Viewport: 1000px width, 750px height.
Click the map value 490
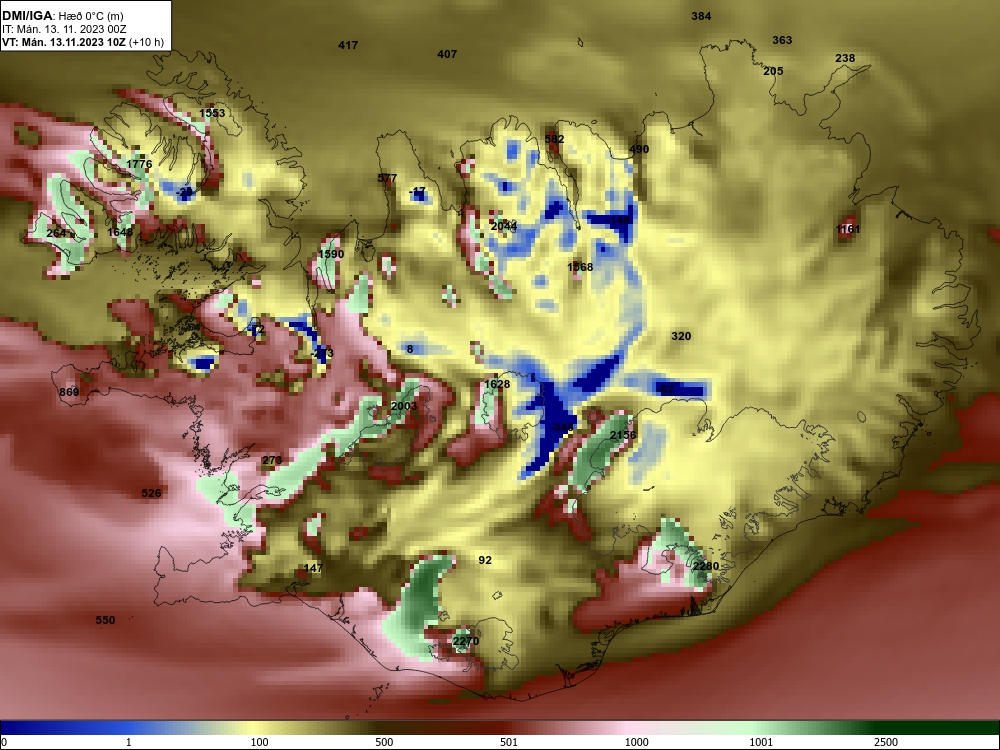[x=639, y=149]
